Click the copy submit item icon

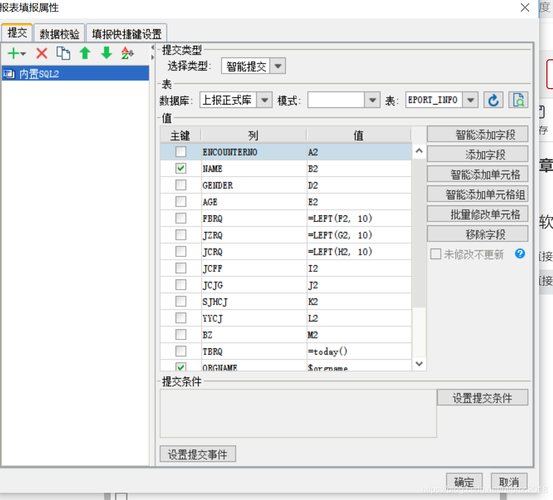pyautogui.click(x=63, y=53)
